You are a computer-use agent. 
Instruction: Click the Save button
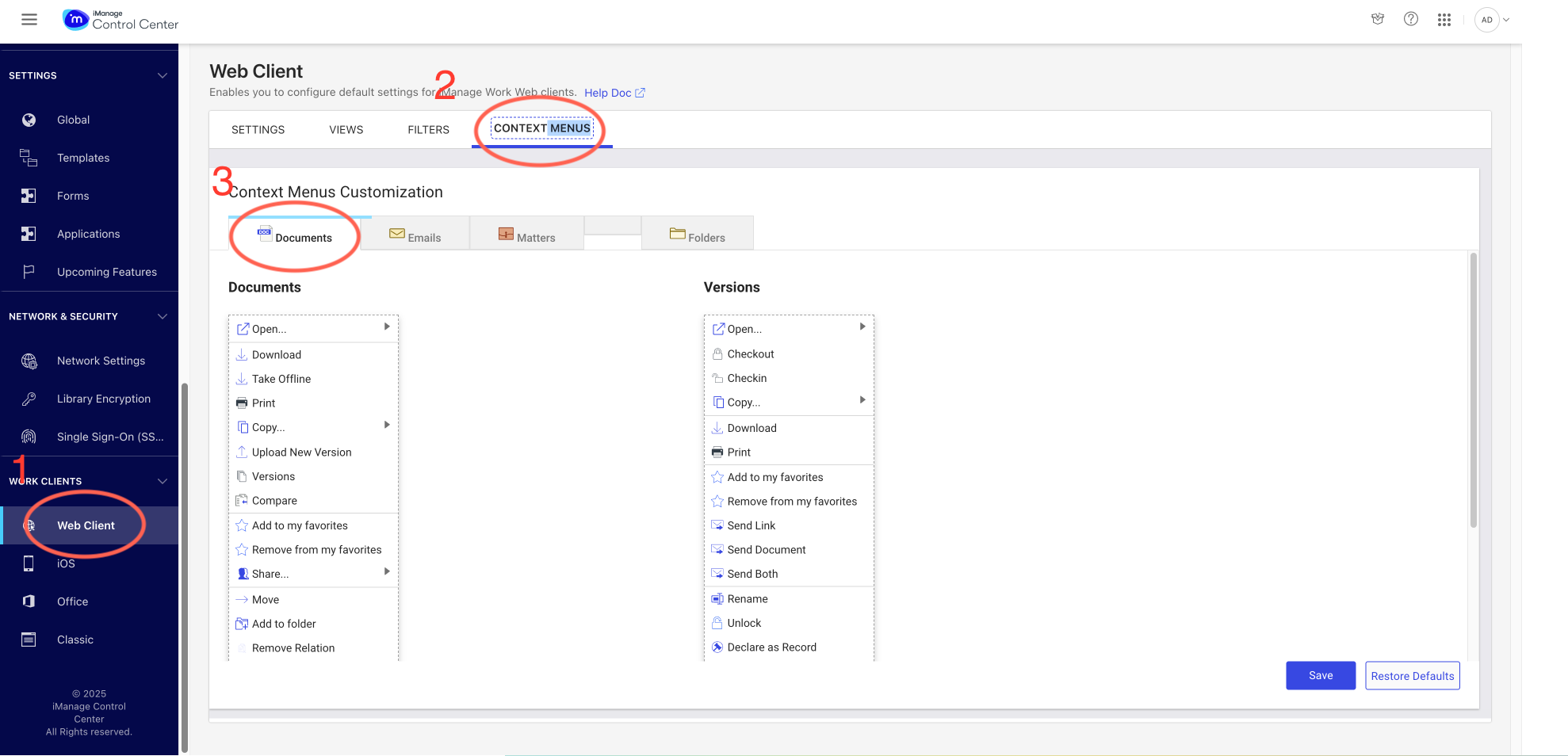1320,675
